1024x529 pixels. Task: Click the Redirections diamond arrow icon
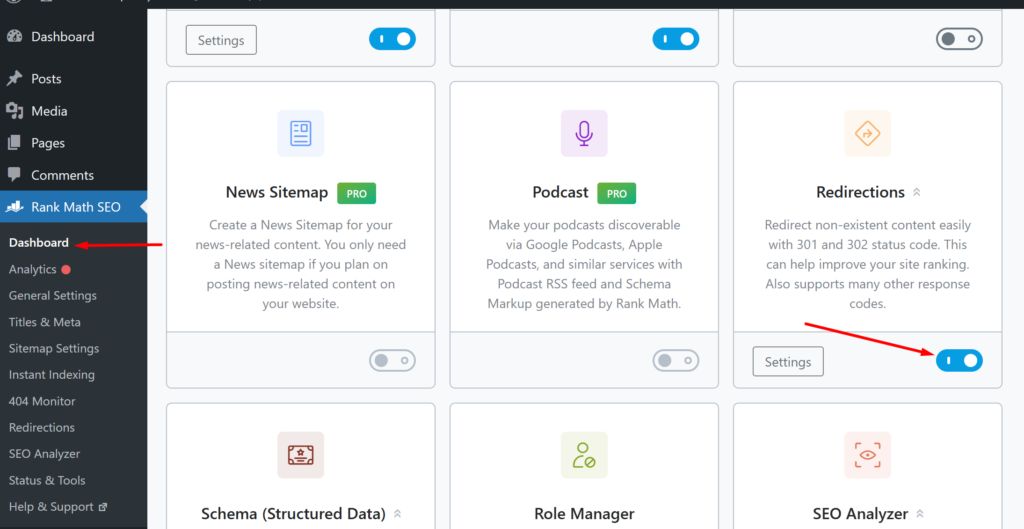click(x=867, y=133)
